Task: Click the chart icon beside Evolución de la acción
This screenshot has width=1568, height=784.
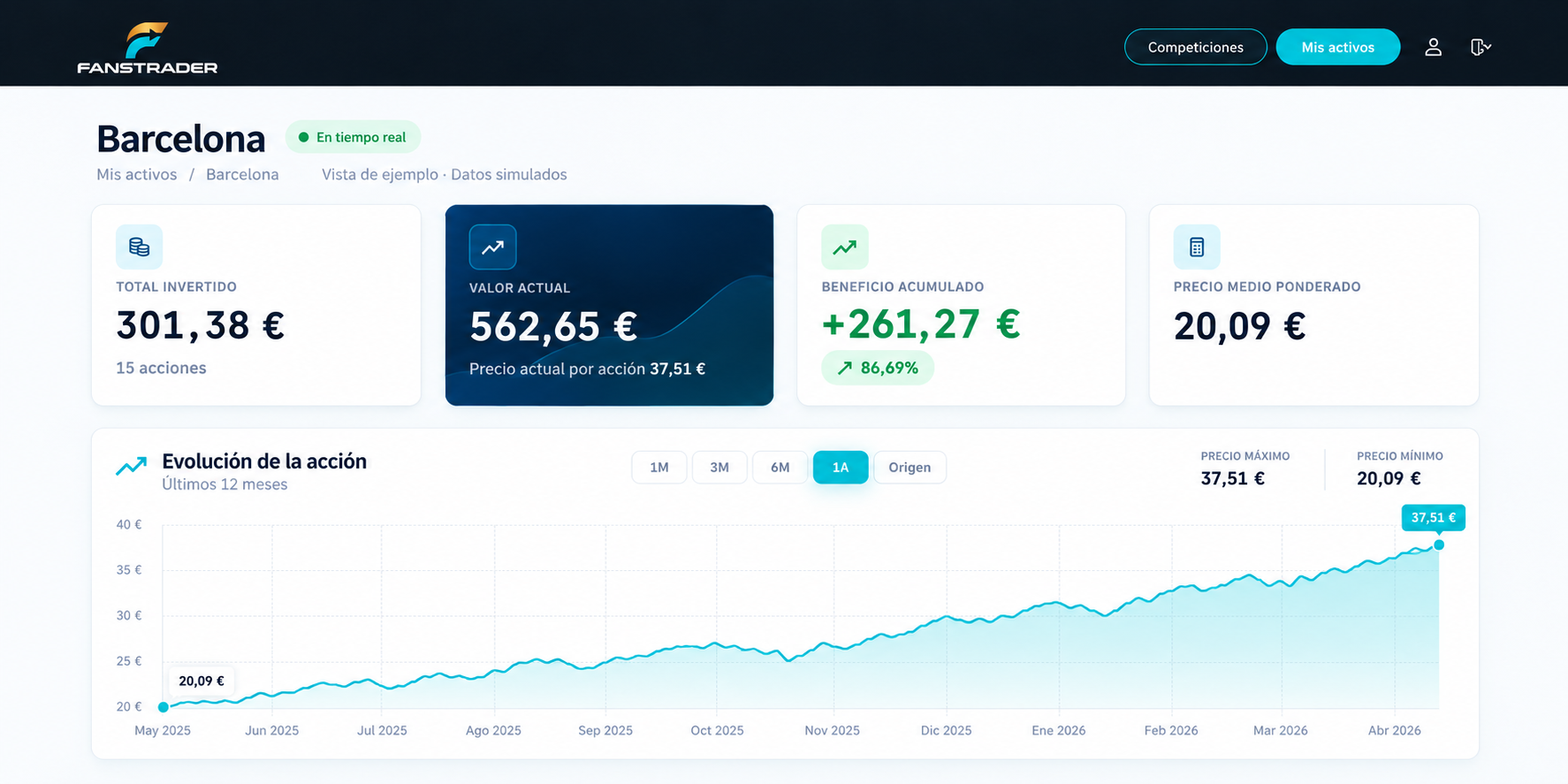Action: click(132, 466)
